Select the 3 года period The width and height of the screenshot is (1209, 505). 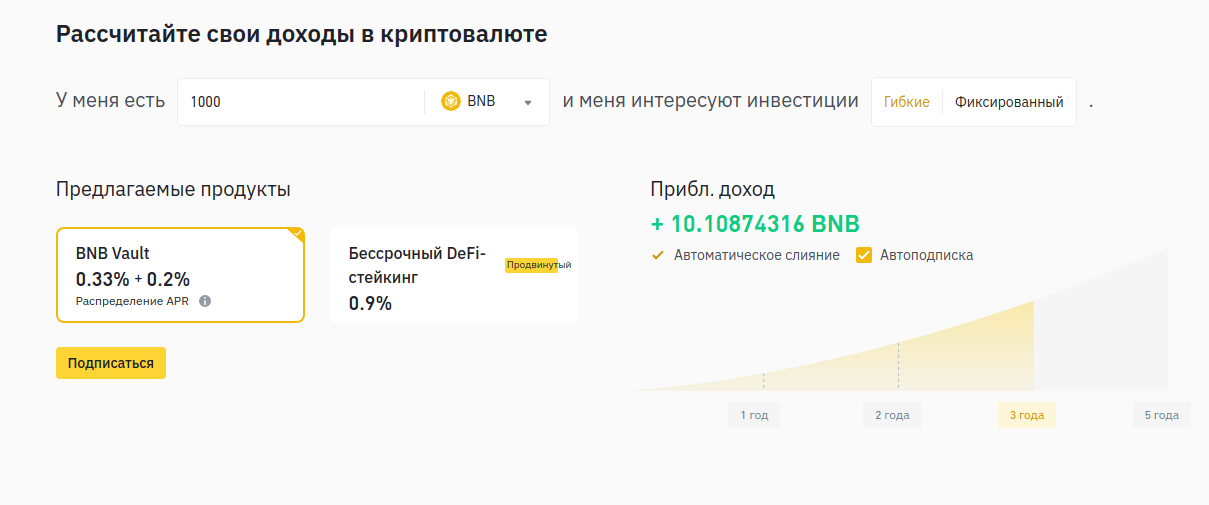click(x=1026, y=415)
